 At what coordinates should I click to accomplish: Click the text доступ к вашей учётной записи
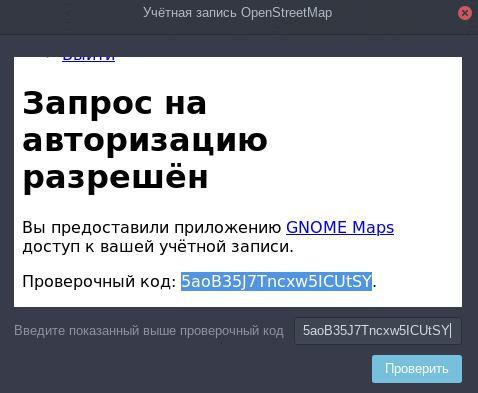click(158, 247)
